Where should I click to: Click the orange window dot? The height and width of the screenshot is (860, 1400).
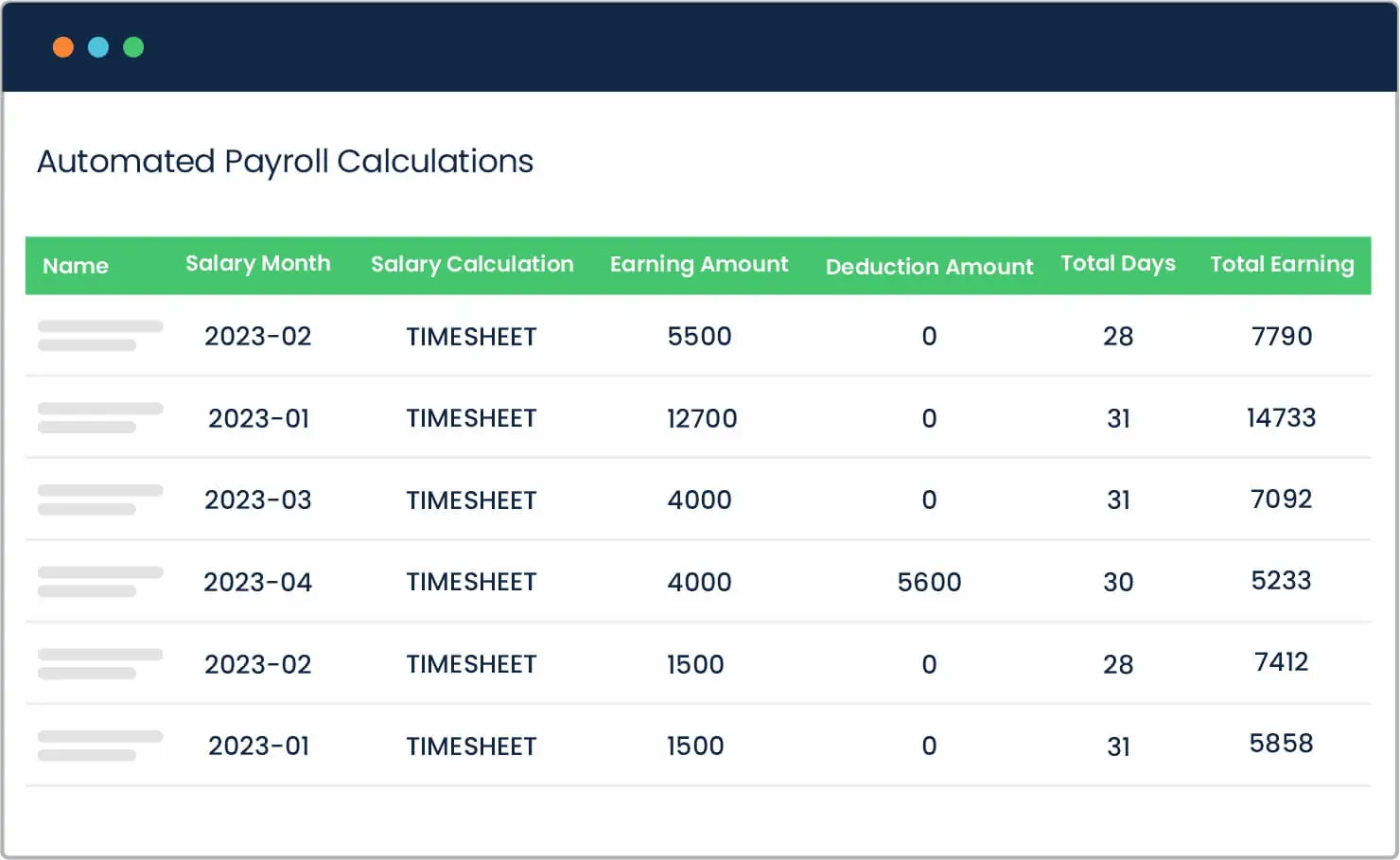coord(63,47)
